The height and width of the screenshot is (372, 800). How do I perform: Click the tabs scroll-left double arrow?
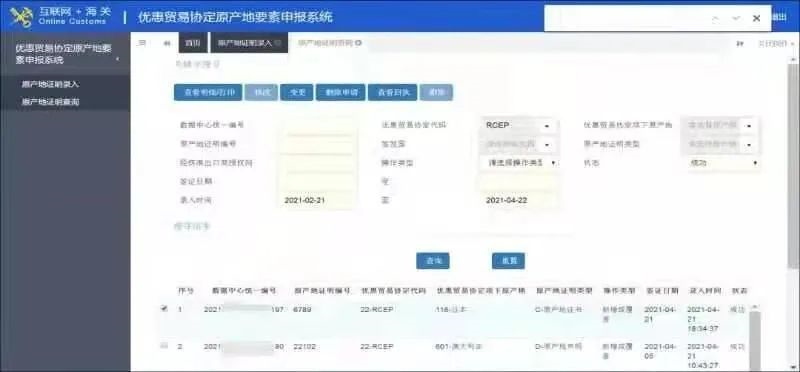[167, 43]
